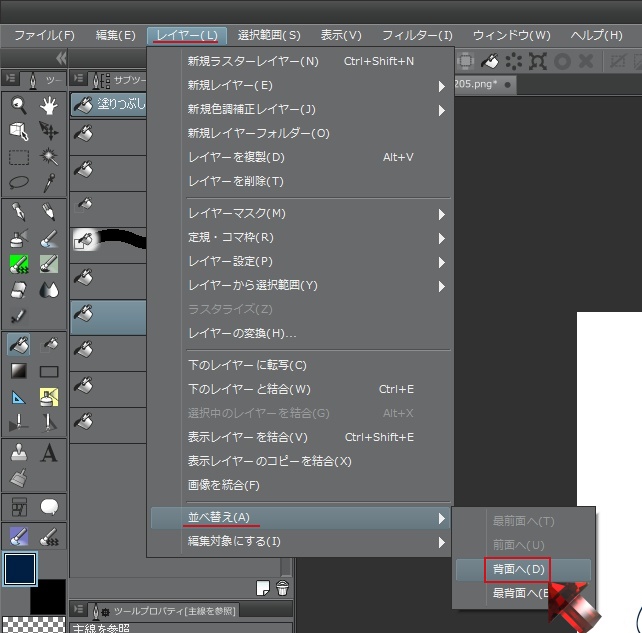642x633 pixels.
Task: Collapse the tool palette with double-arrow
Action: 60,58
